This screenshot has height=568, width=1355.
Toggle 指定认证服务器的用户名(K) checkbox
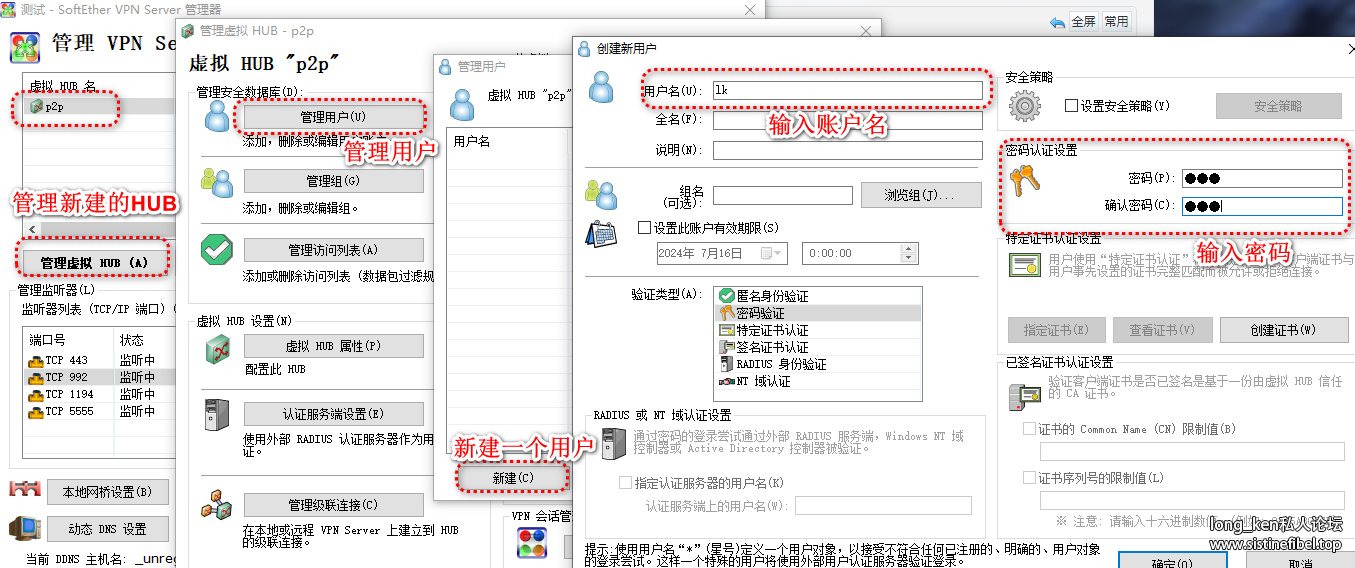[x=626, y=482]
